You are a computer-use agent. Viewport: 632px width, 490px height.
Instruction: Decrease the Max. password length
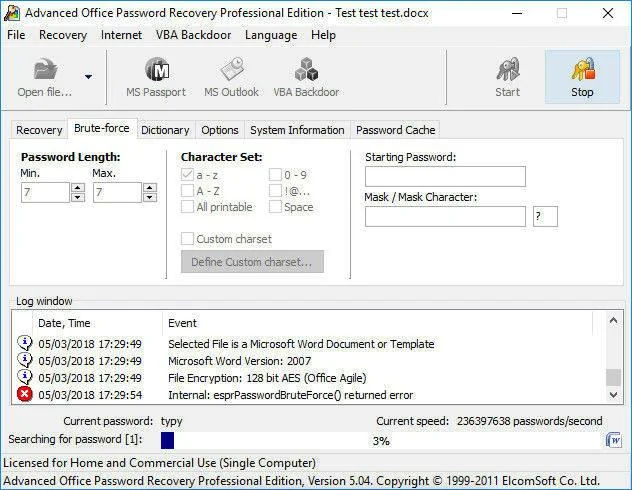coord(150,197)
